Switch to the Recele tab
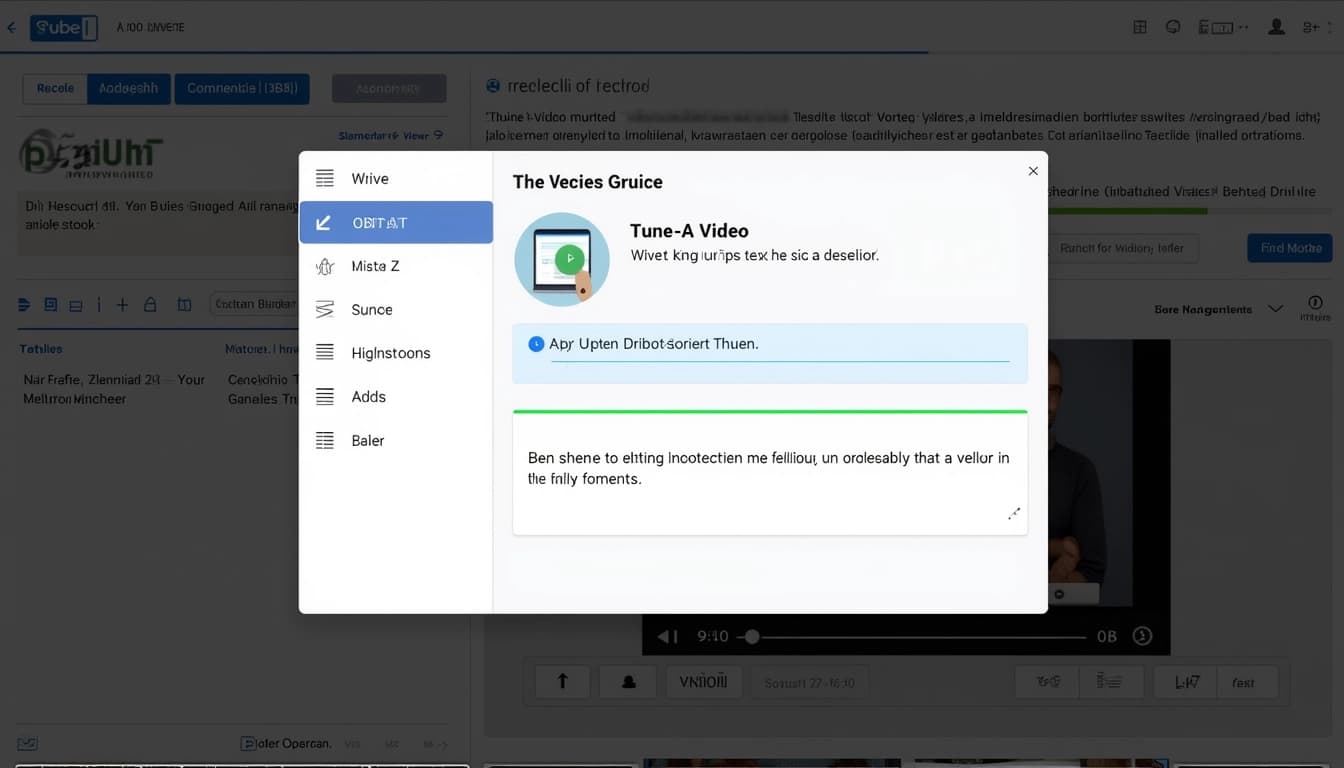Image resolution: width=1344 pixels, height=768 pixels. coord(55,88)
